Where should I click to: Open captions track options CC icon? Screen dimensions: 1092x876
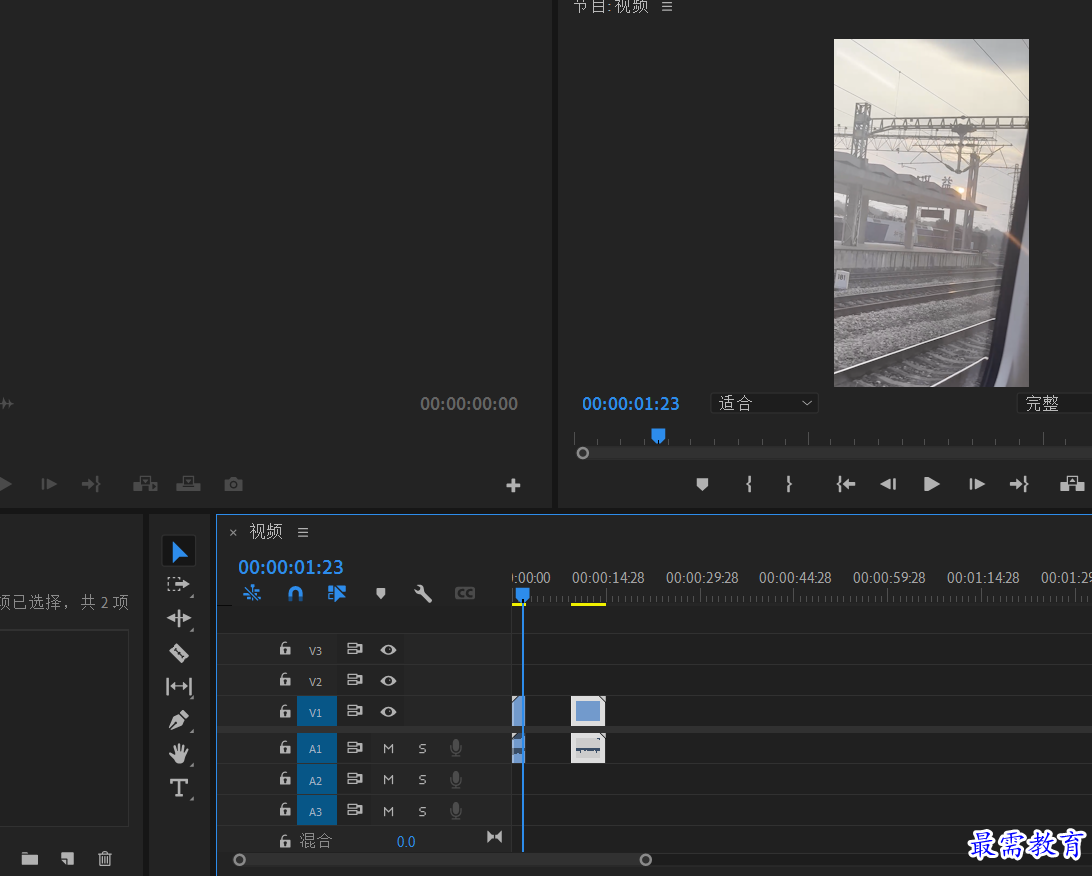[465, 593]
